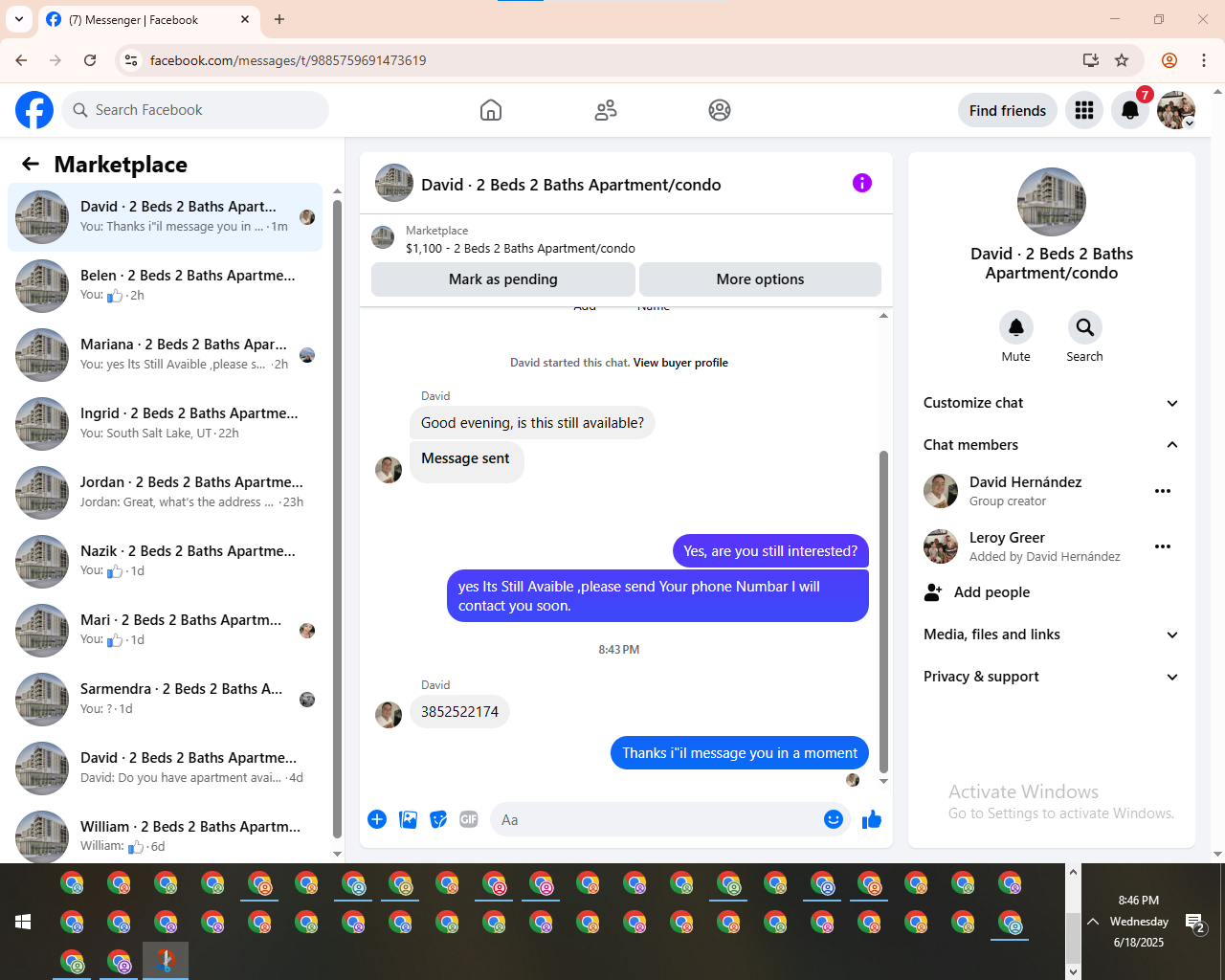Go back using the Marketplace back arrow

pos(31,164)
